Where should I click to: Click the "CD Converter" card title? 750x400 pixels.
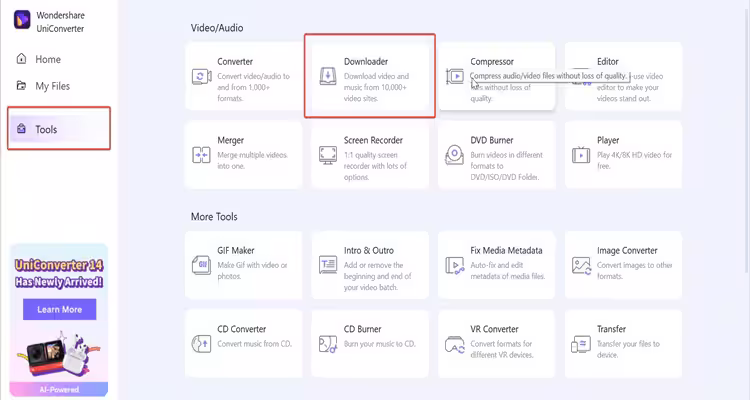click(x=242, y=329)
